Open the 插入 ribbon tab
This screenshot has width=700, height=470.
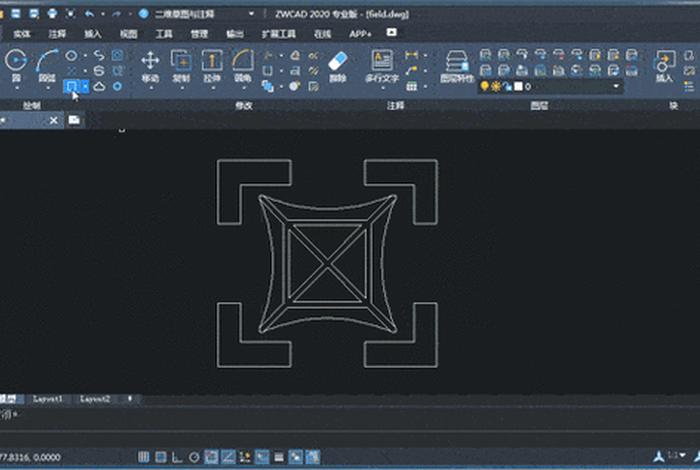(x=93, y=33)
